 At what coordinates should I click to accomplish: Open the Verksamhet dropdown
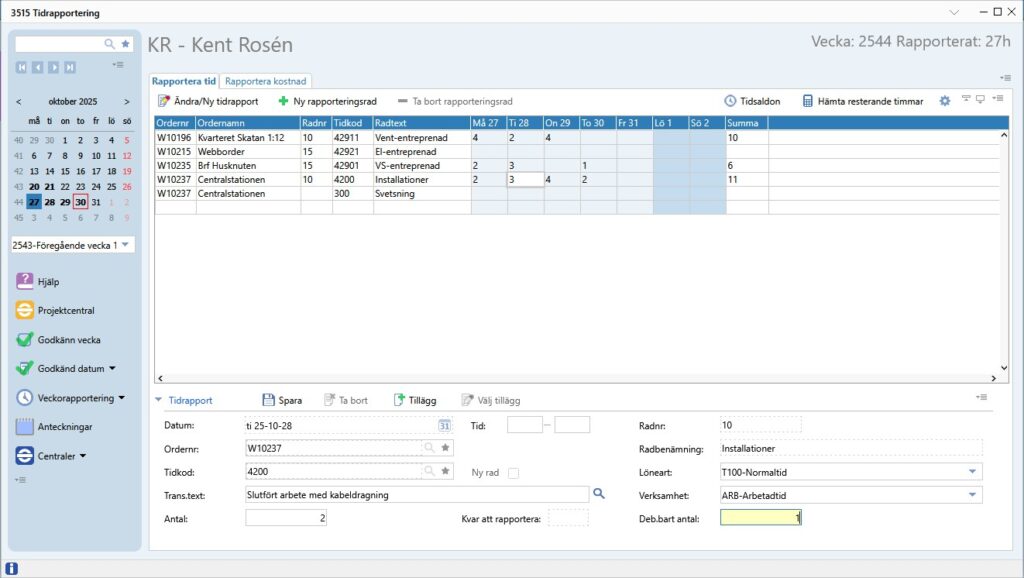click(971, 494)
